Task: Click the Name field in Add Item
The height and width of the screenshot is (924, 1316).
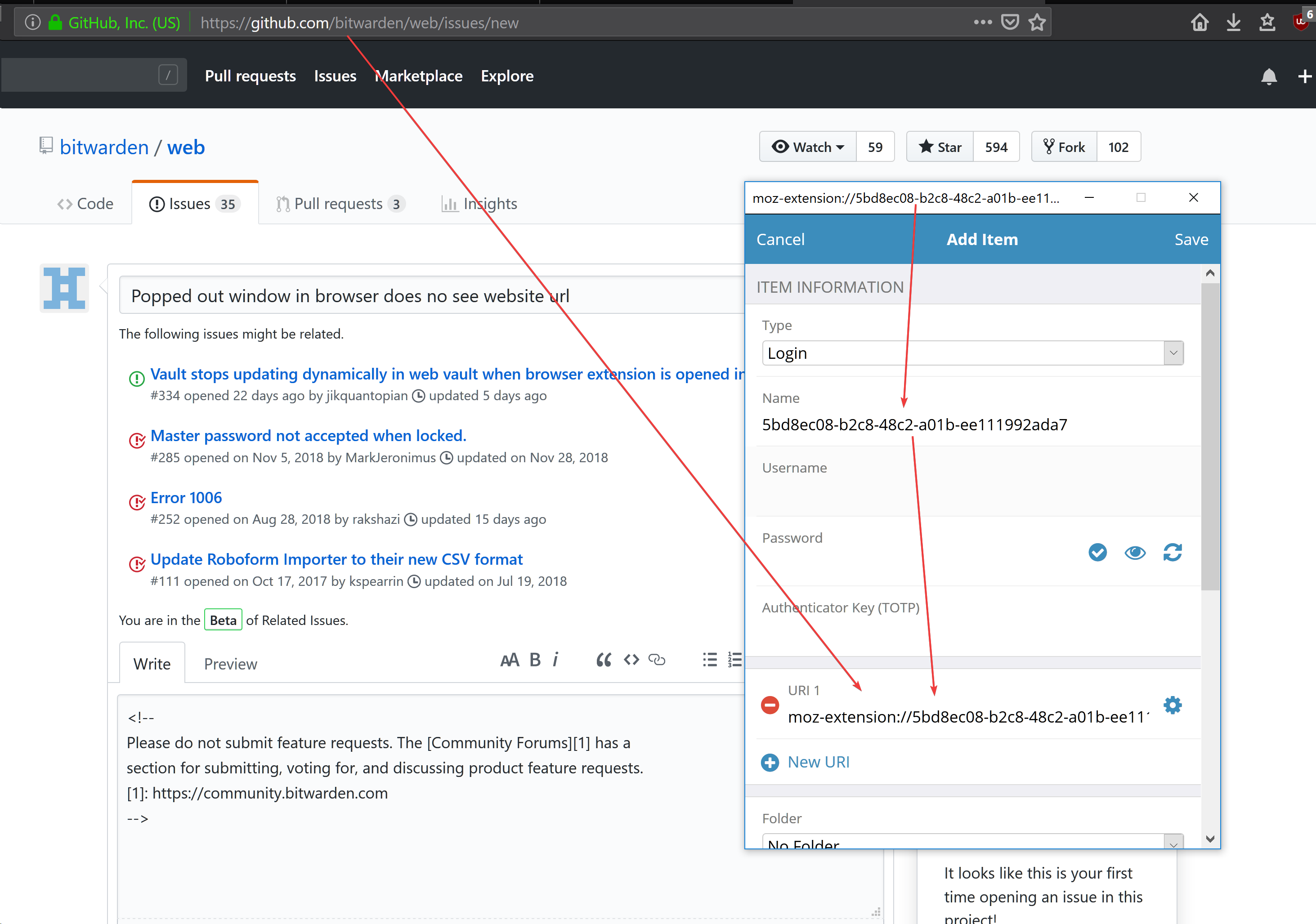Action: pyautogui.click(x=973, y=424)
